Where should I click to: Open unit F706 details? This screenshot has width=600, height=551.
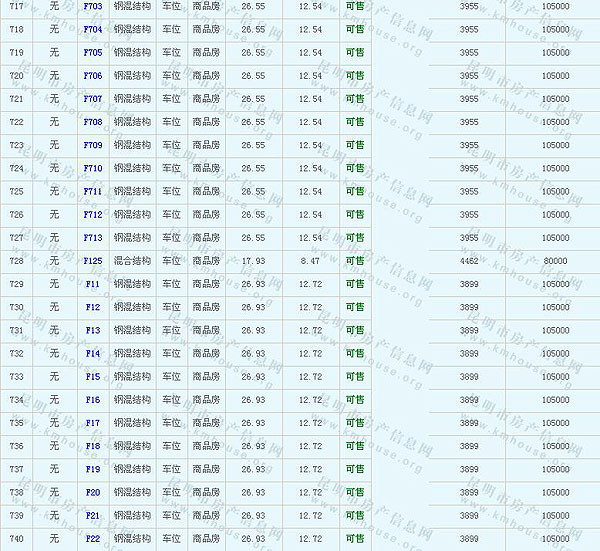pos(93,75)
